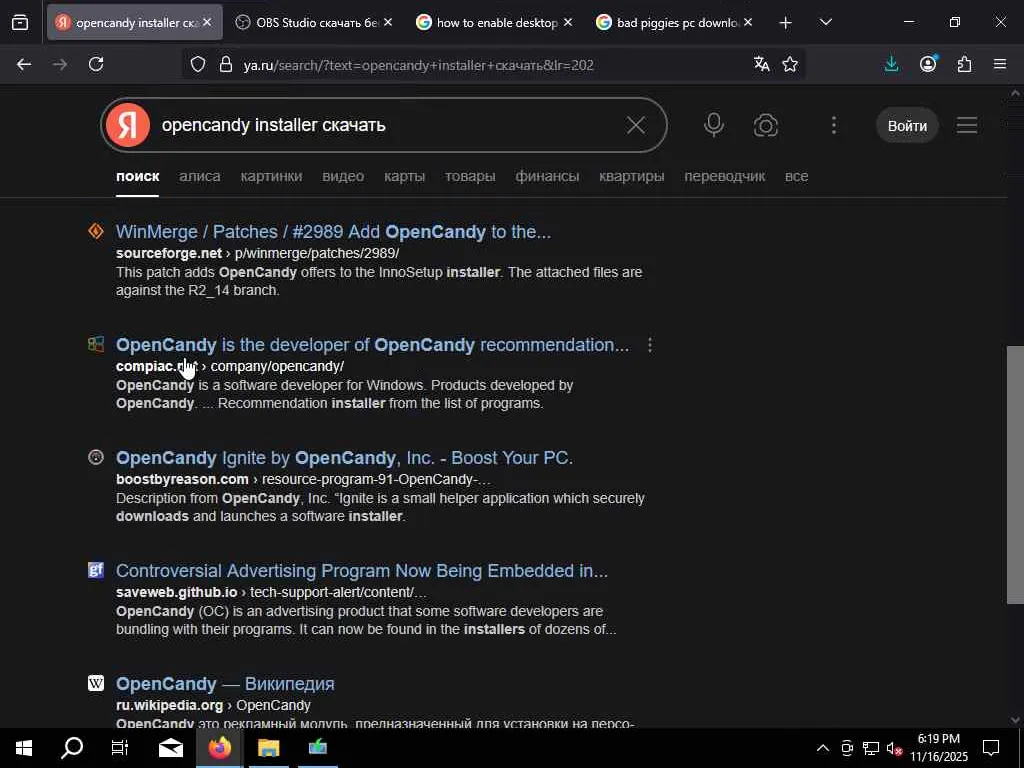Open tracking protection shield icon

198,64
